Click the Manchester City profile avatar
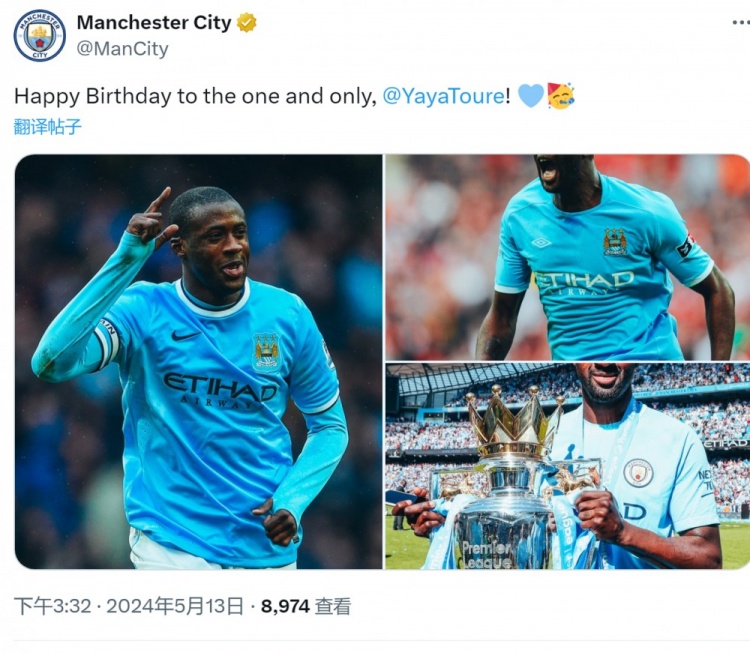Screen dimensions: 750x653 click(40, 36)
